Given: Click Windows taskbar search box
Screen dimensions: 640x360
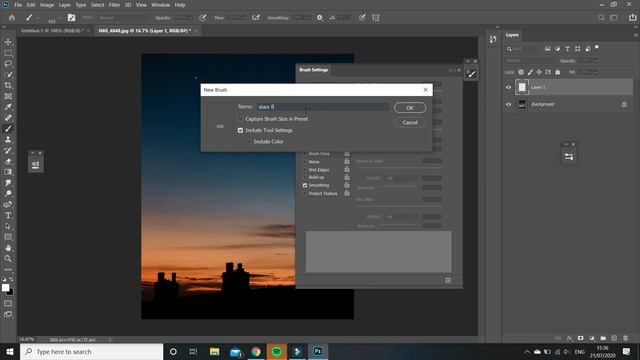Looking at the screenshot, I should (91, 351).
